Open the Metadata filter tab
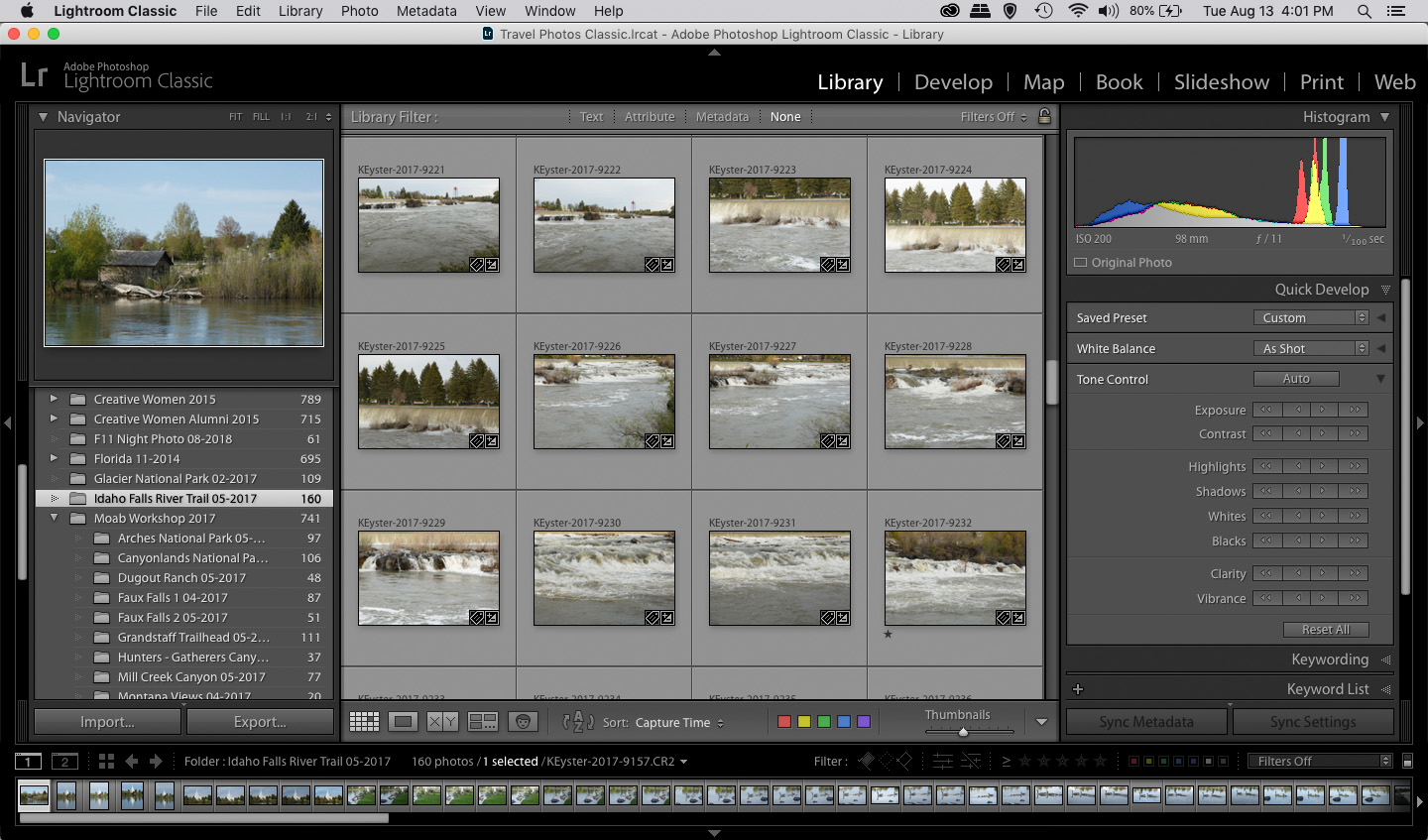This screenshot has width=1428, height=840. [x=722, y=116]
